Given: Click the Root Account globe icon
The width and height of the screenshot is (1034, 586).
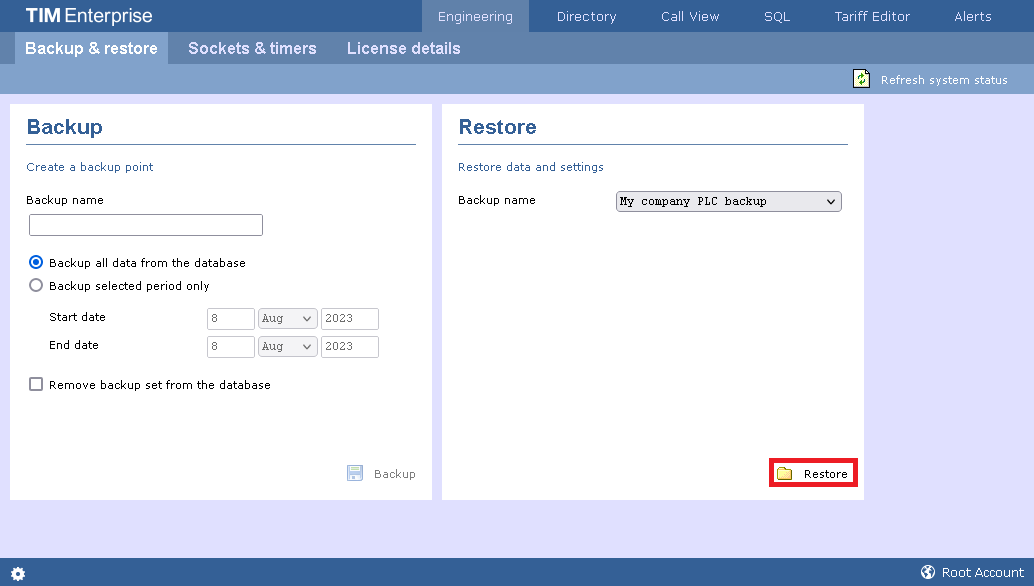Looking at the screenshot, I should click(x=928, y=573).
